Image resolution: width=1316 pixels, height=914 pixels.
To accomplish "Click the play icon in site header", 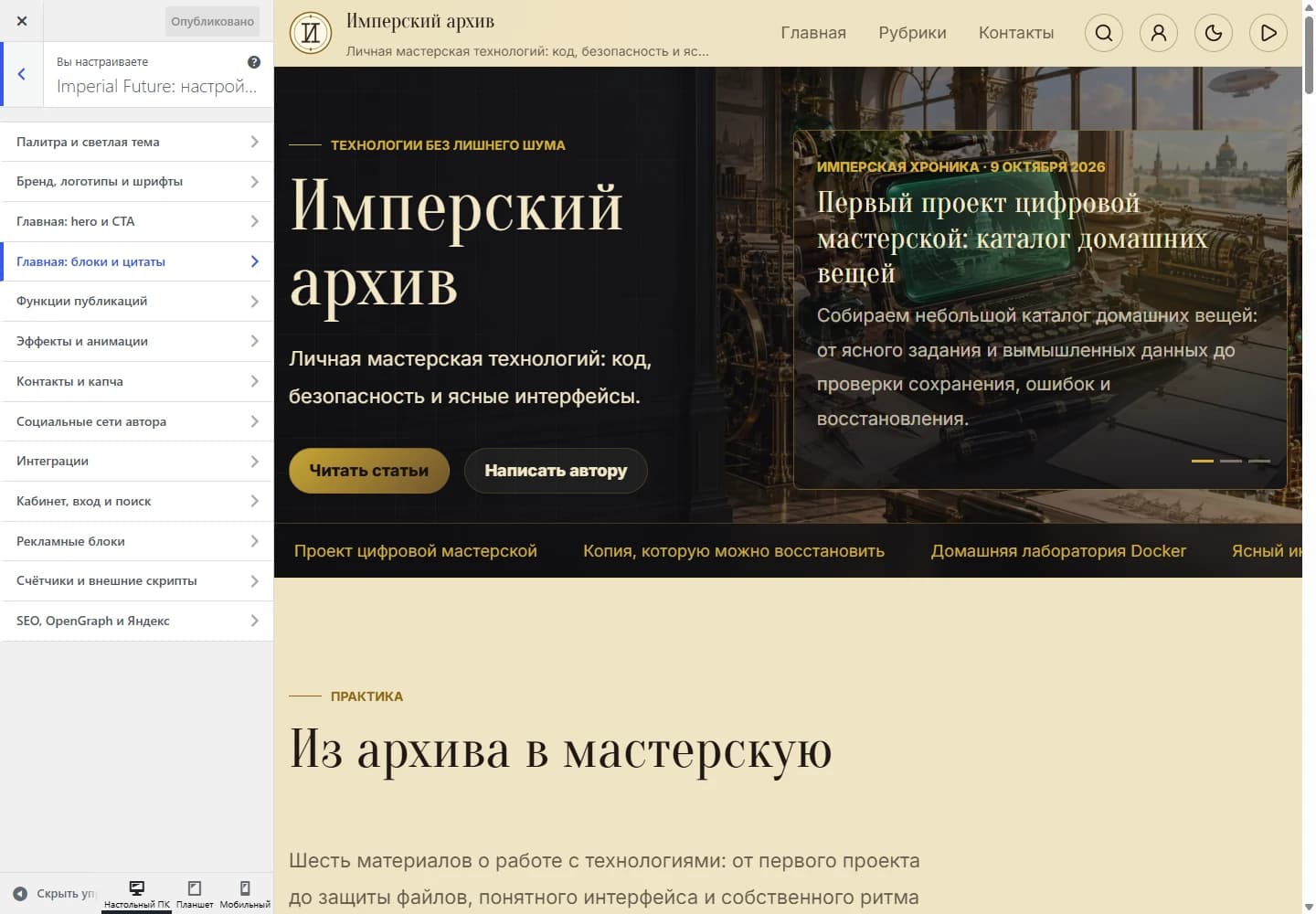I will [x=1268, y=33].
